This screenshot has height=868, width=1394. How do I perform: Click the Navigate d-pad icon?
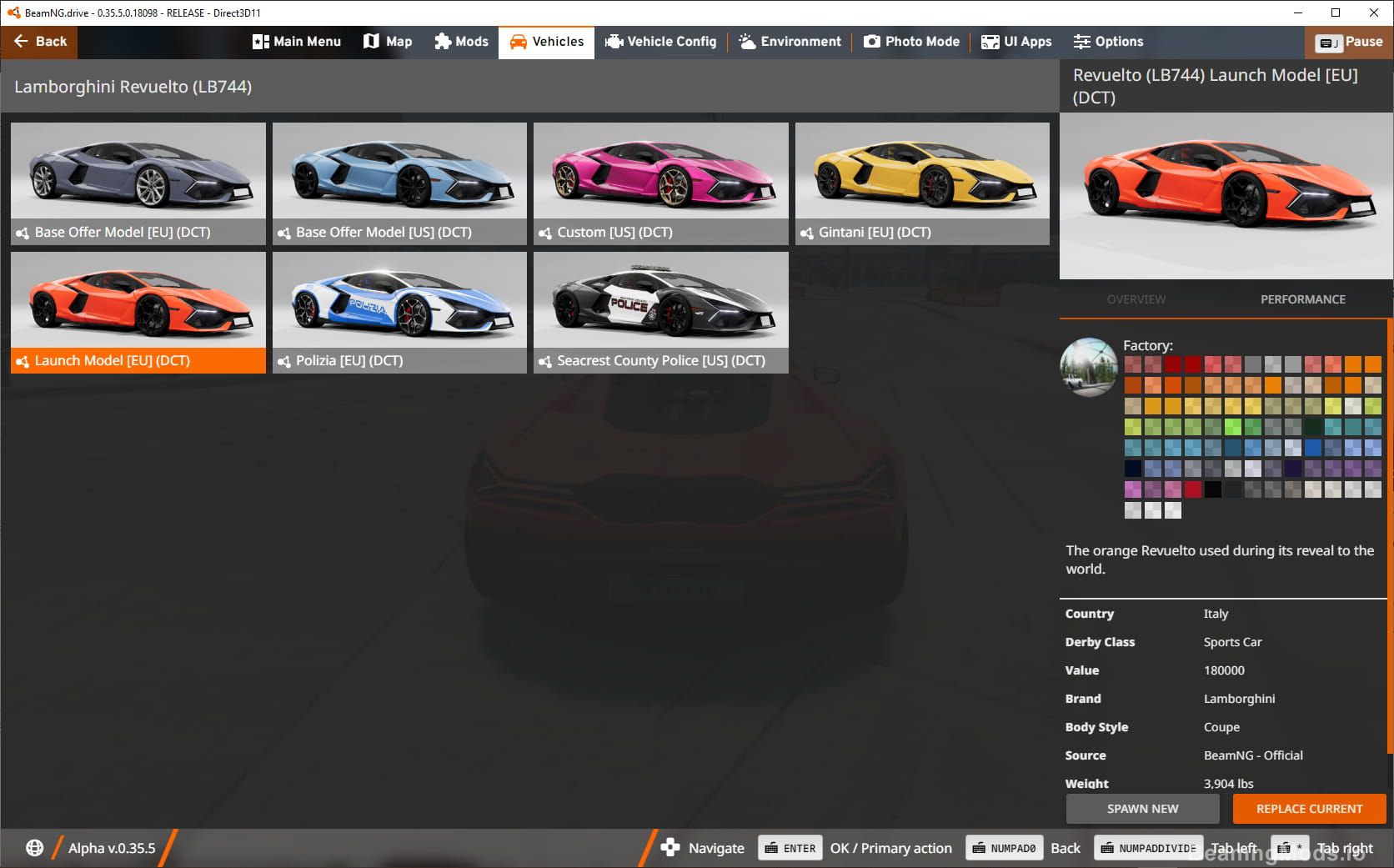pyautogui.click(x=670, y=848)
